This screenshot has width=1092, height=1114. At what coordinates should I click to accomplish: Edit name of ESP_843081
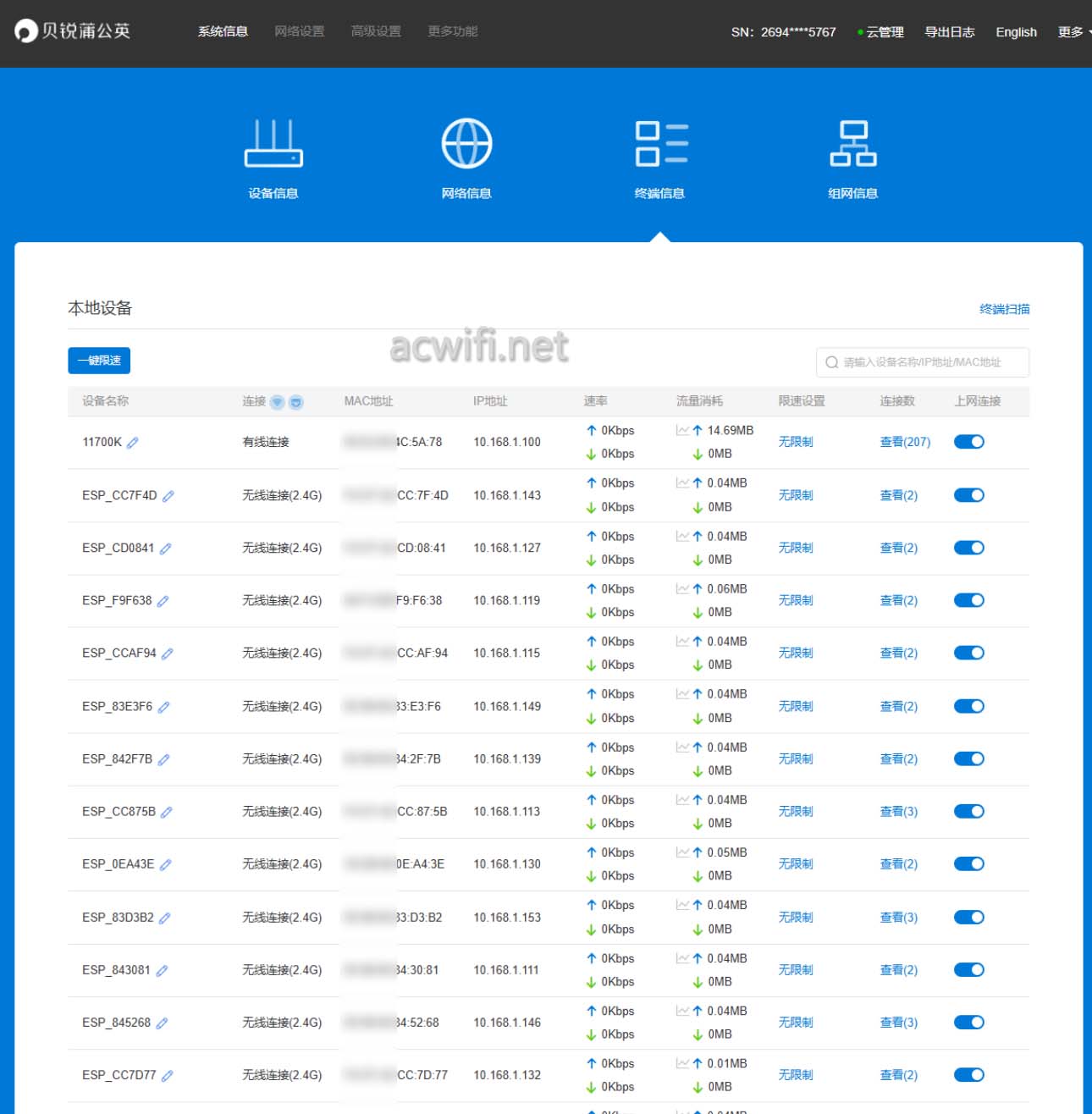coord(162,970)
